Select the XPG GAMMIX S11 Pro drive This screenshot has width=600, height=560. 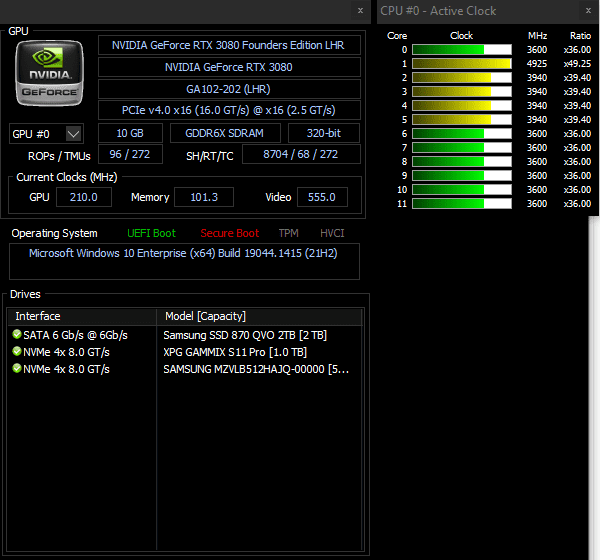(235, 352)
